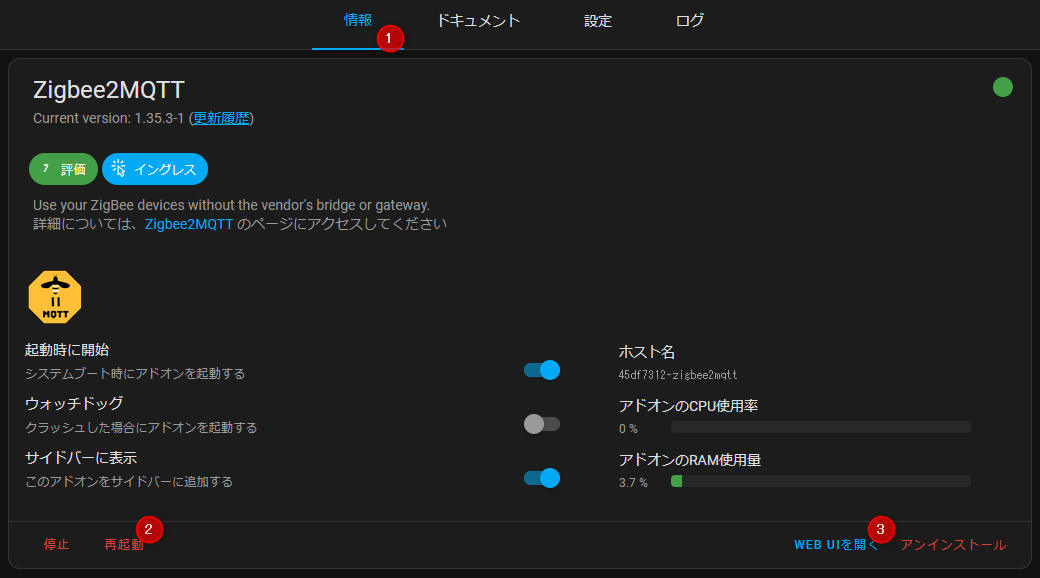Viewport: 1040px width, 578px height.
Task: Click the 3.7 % RAM usage value
Action: point(633,482)
